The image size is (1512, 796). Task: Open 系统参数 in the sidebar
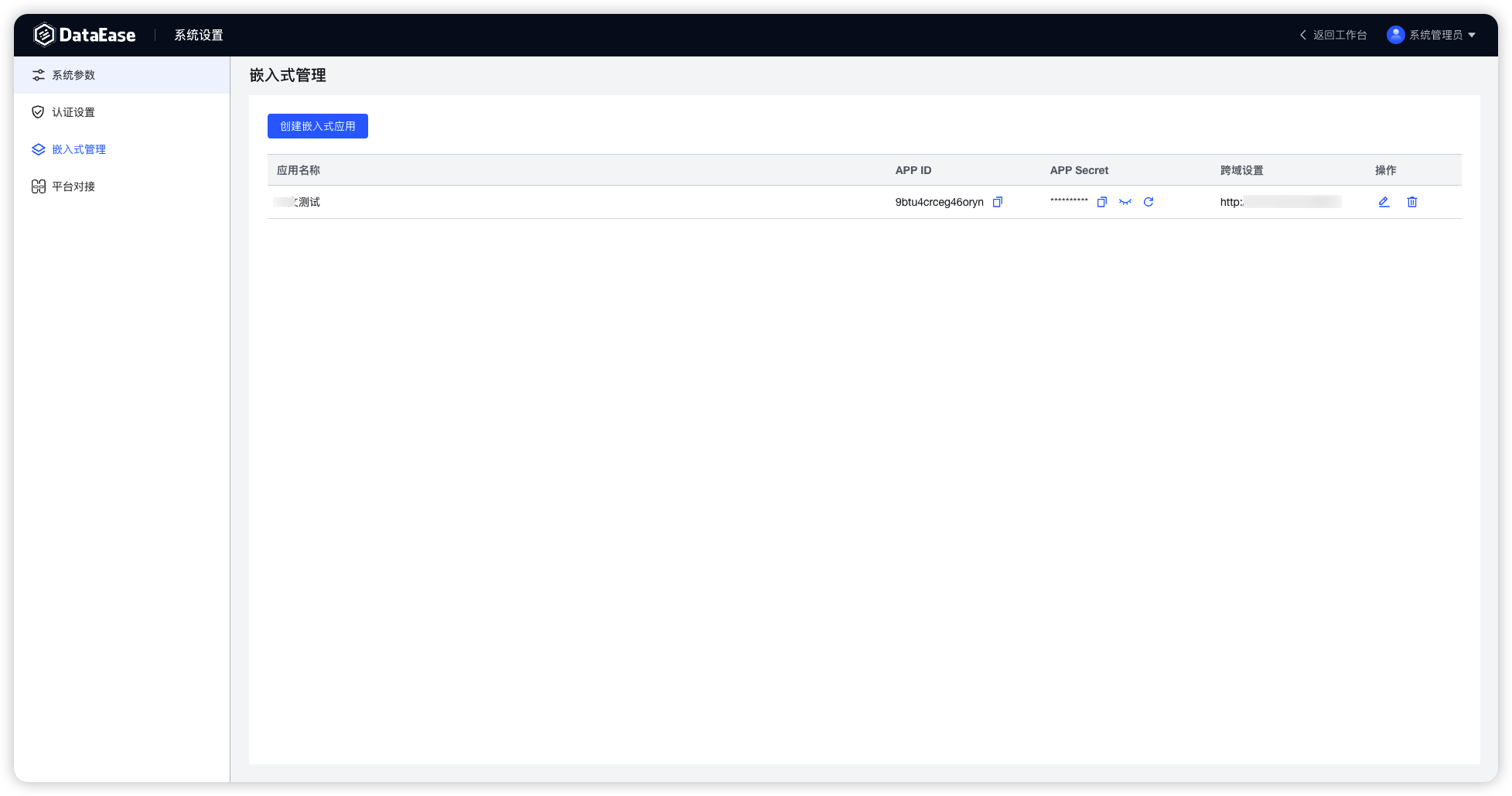coord(121,75)
